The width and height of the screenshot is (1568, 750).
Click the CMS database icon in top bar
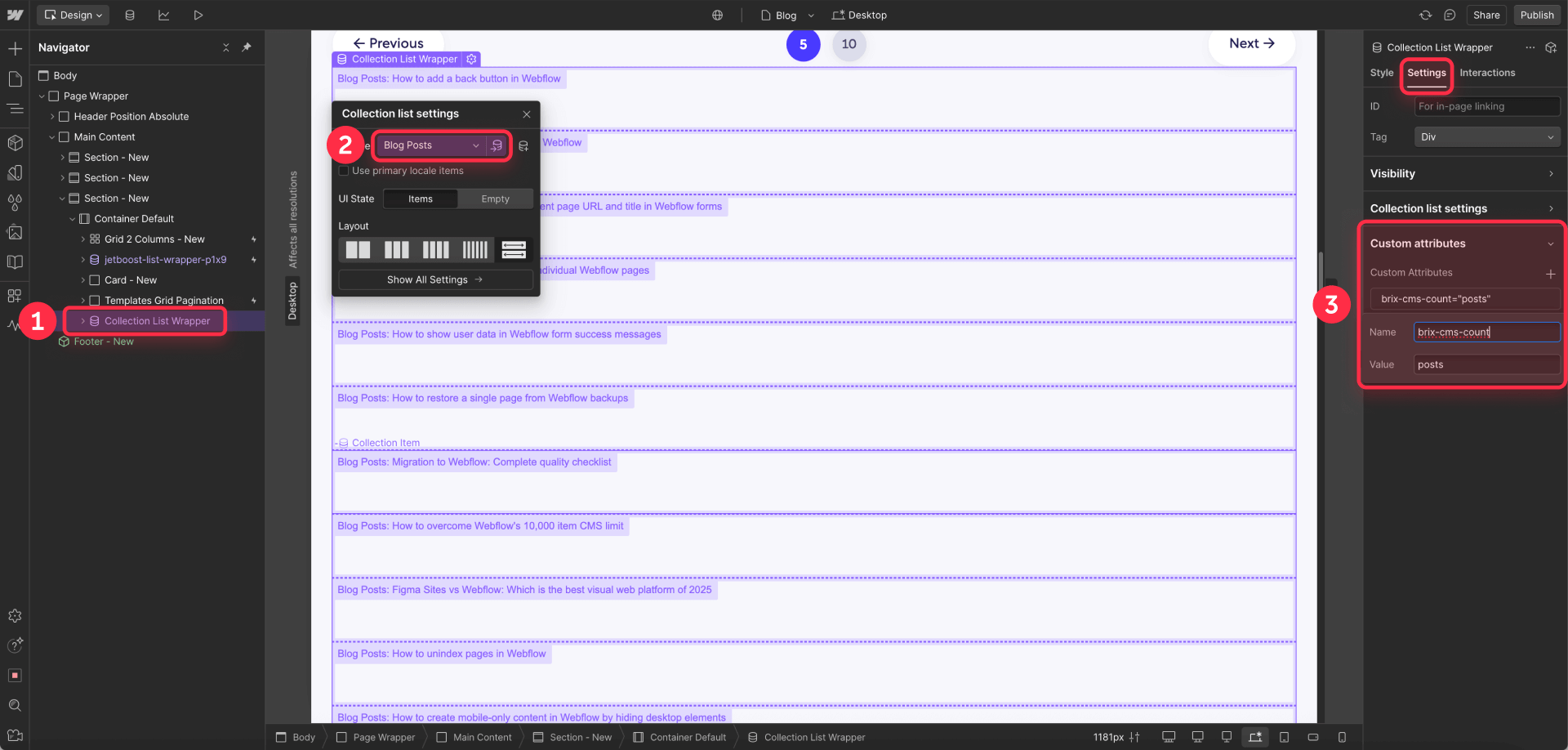point(130,15)
